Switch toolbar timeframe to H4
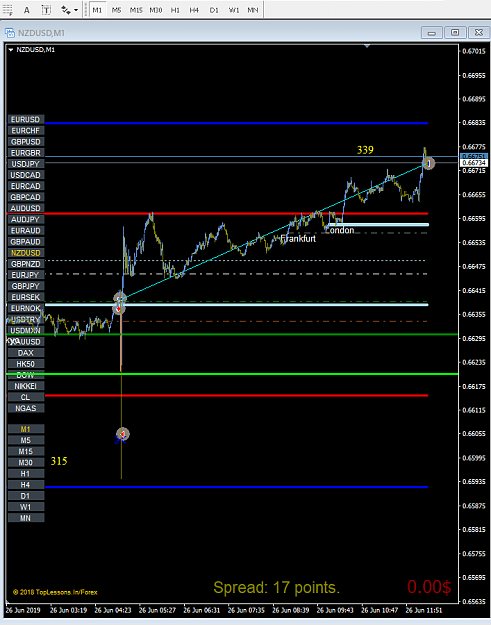491x625 pixels. tap(194, 10)
